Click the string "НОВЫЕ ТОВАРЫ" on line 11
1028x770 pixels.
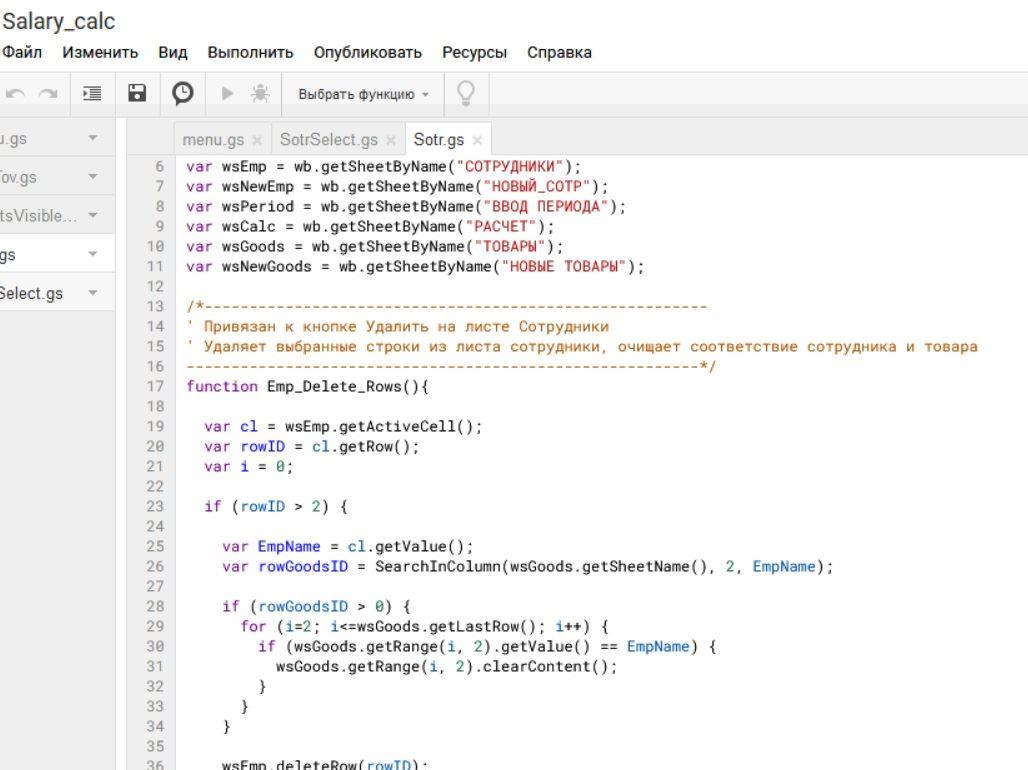pos(564,267)
